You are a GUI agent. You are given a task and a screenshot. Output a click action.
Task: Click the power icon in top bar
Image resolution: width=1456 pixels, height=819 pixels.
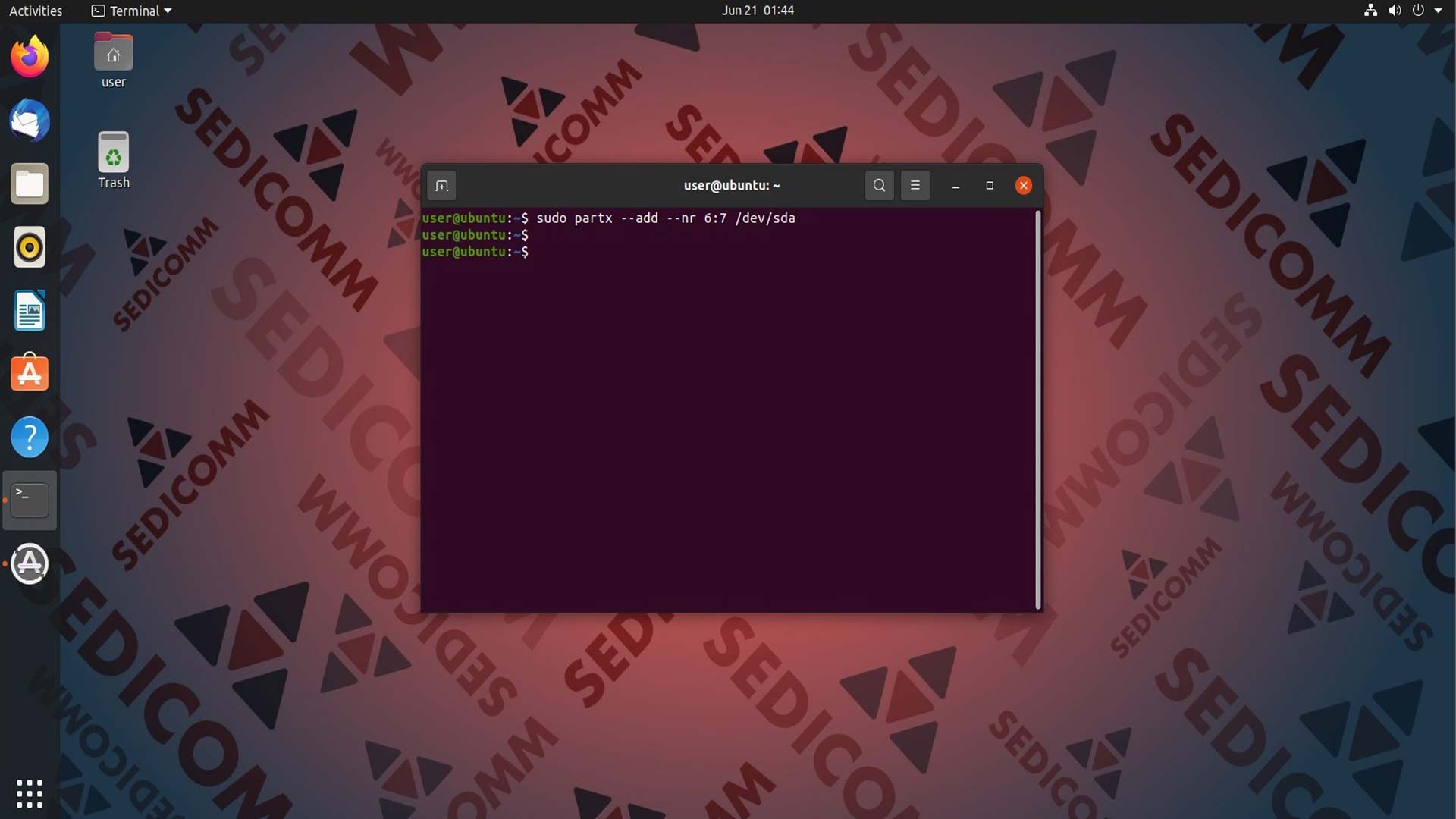pyautogui.click(x=1418, y=11)
